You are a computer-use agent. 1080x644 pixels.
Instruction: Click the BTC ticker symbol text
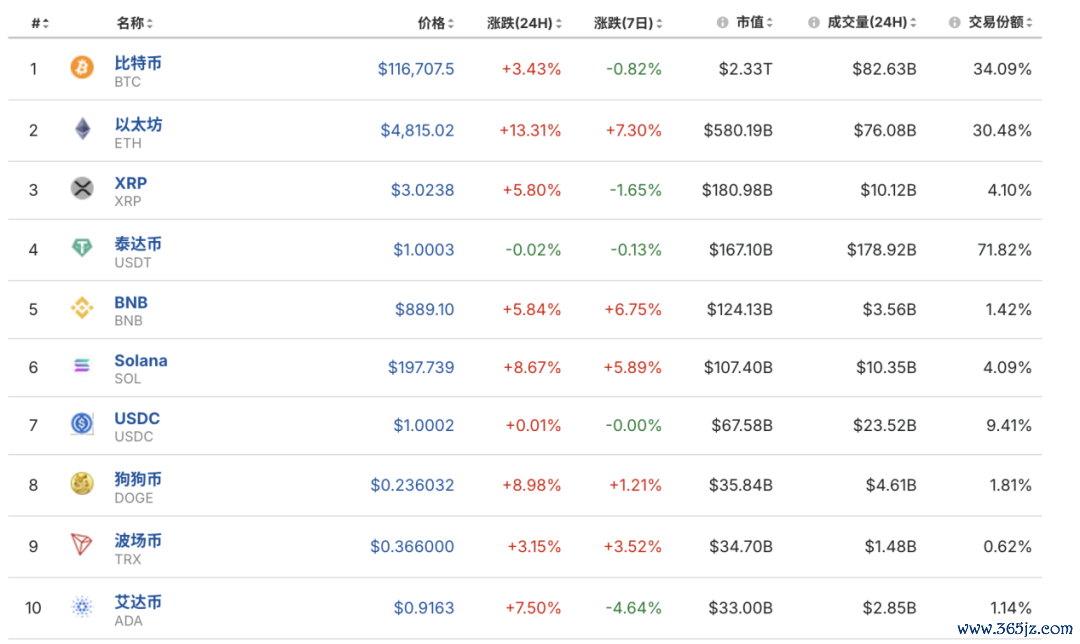pos(127,82)
